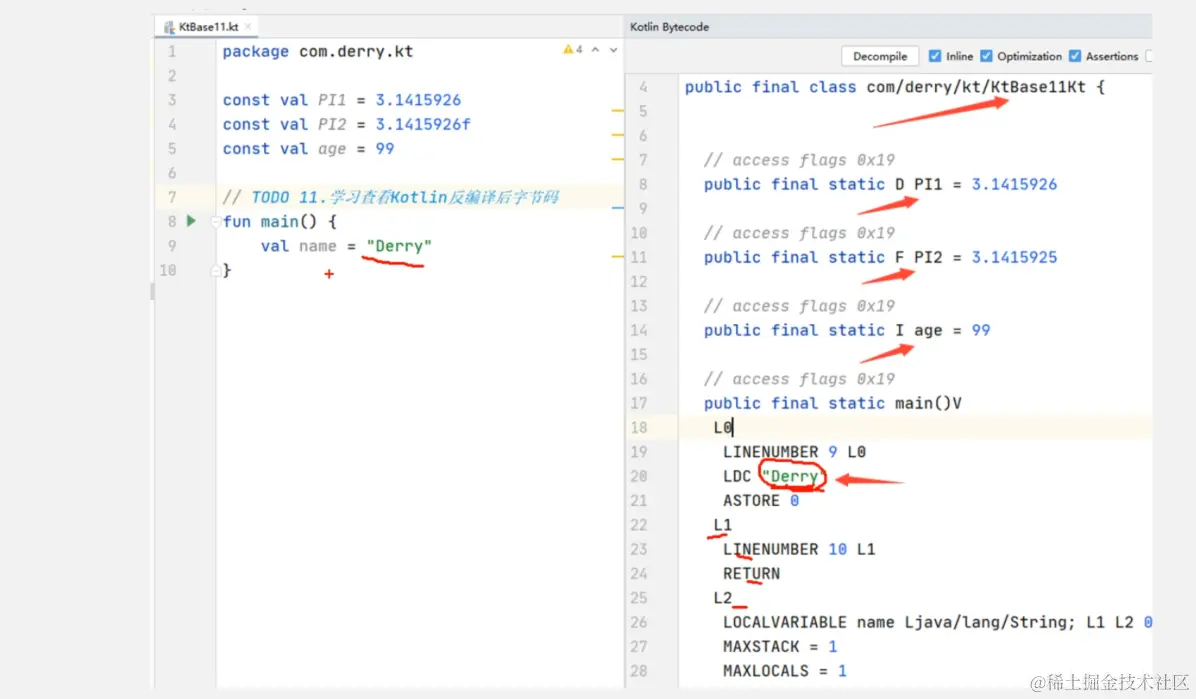Click the blue TODO stripe marker beside line 7

tap(618, 208)
